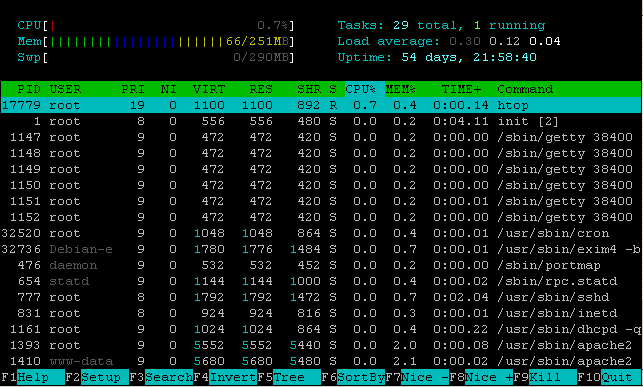This screenshot has width=643, height=387.
Task: Click the daemon user name
Action: click(73, 265)
